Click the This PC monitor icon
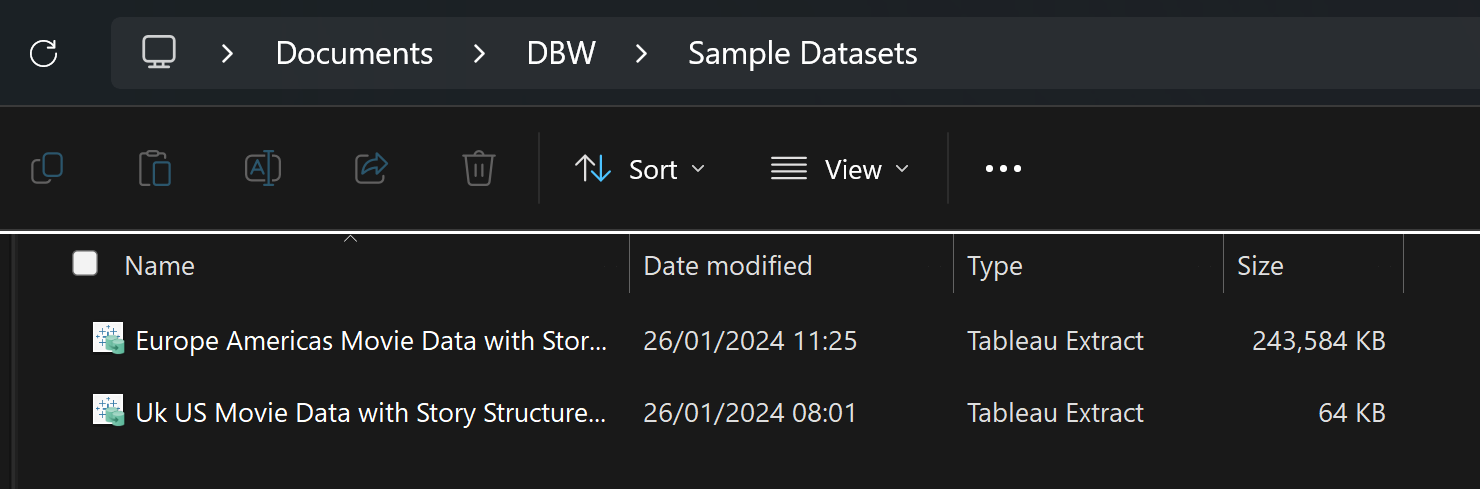The image size is (1480, 489). click(x=159, y=52)
